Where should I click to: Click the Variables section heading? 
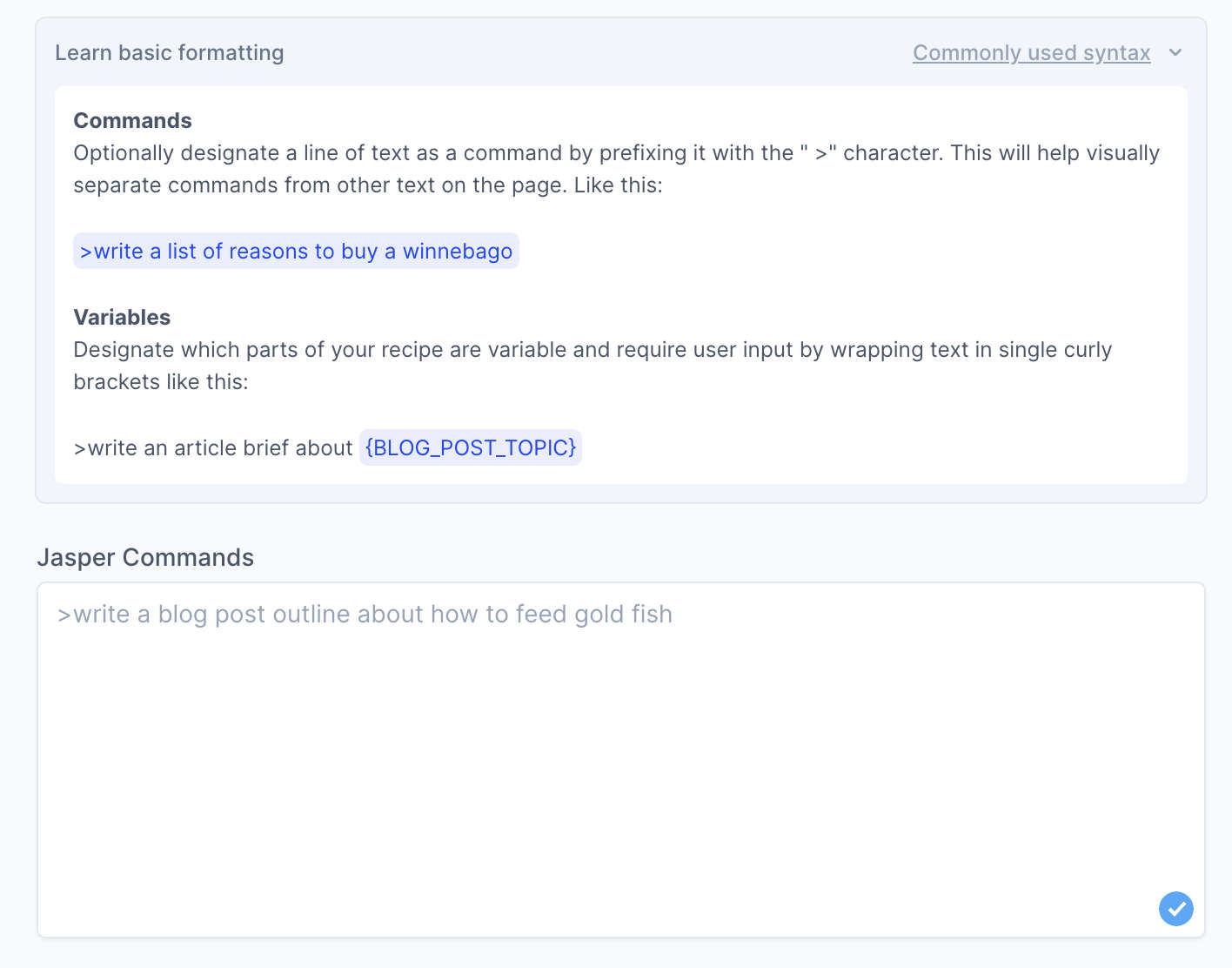pyautogui.click(x=122, y=318)
